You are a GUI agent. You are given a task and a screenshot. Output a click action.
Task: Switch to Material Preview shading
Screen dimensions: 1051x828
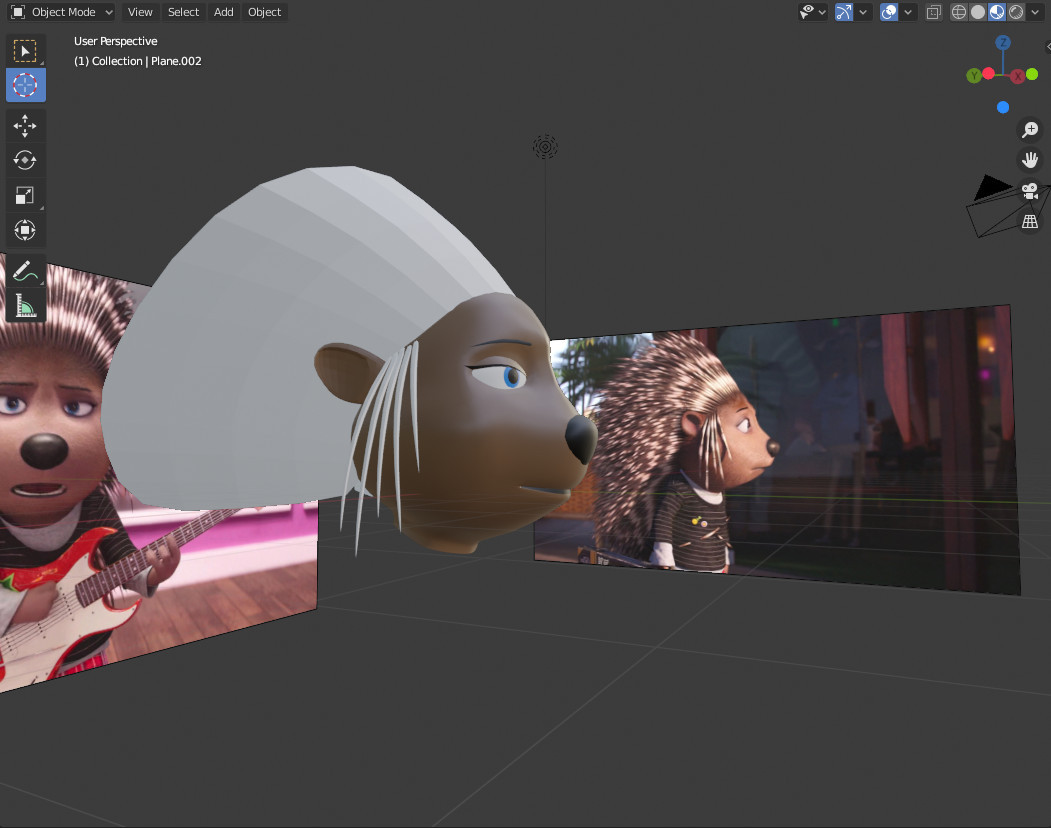pos(997,12)
